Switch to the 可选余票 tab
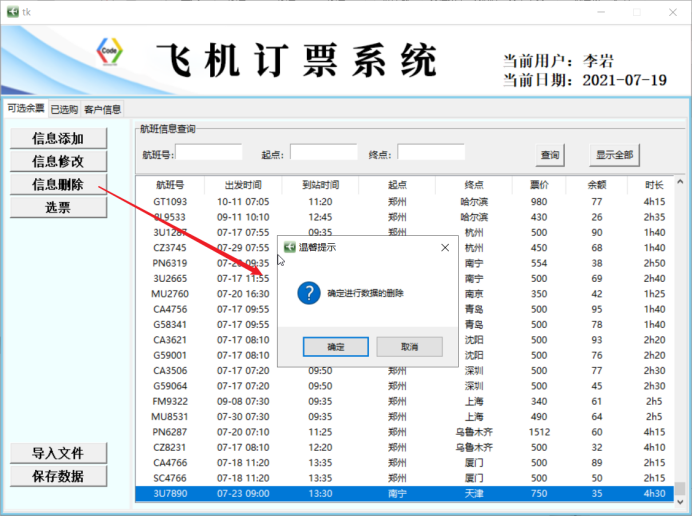Image resolution: width=692 pixels, height=516 pixels. point(26,108)
